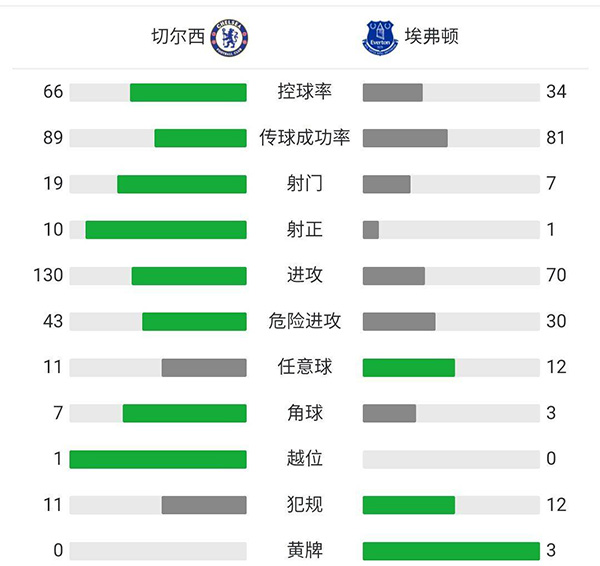The width and height of the screenshot is (600, 566).
Task: Select the 越位 stat label
Action: [305, 459]
